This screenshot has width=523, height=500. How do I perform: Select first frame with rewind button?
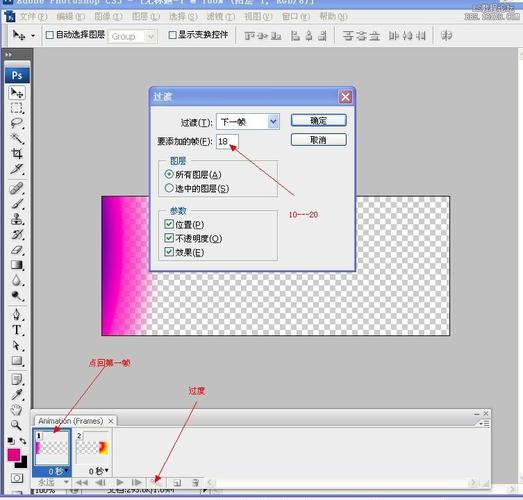[81, 482]
